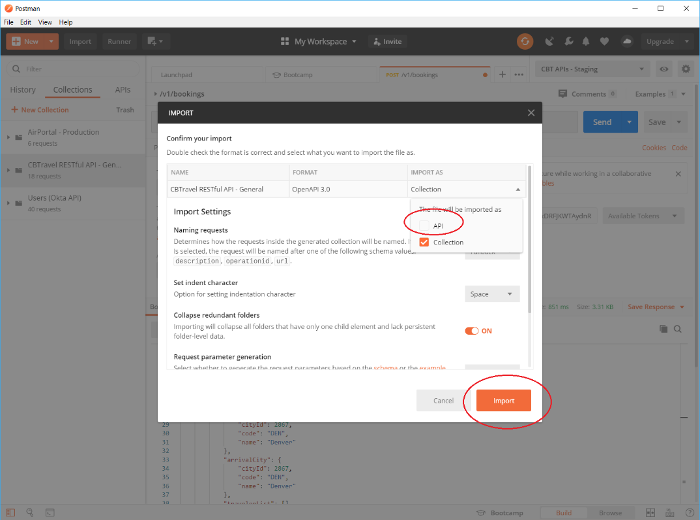The width and height of the screenshot is (700, 520).
Task: Open the Upgrade dropdown arrow
Action: [x=687, y=42]
